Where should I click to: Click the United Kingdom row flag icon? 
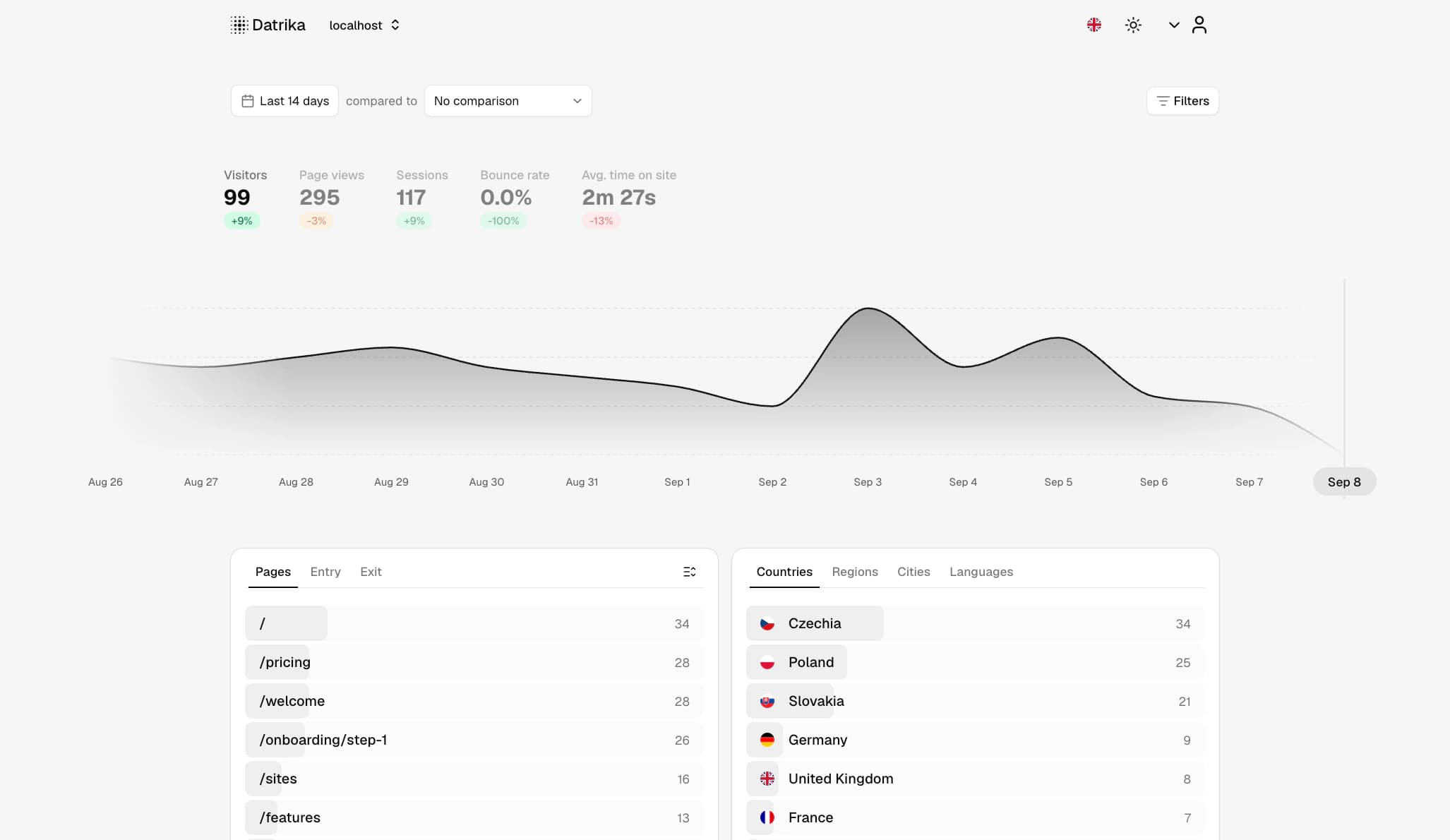pyautogui.click(x=767, y=779)
